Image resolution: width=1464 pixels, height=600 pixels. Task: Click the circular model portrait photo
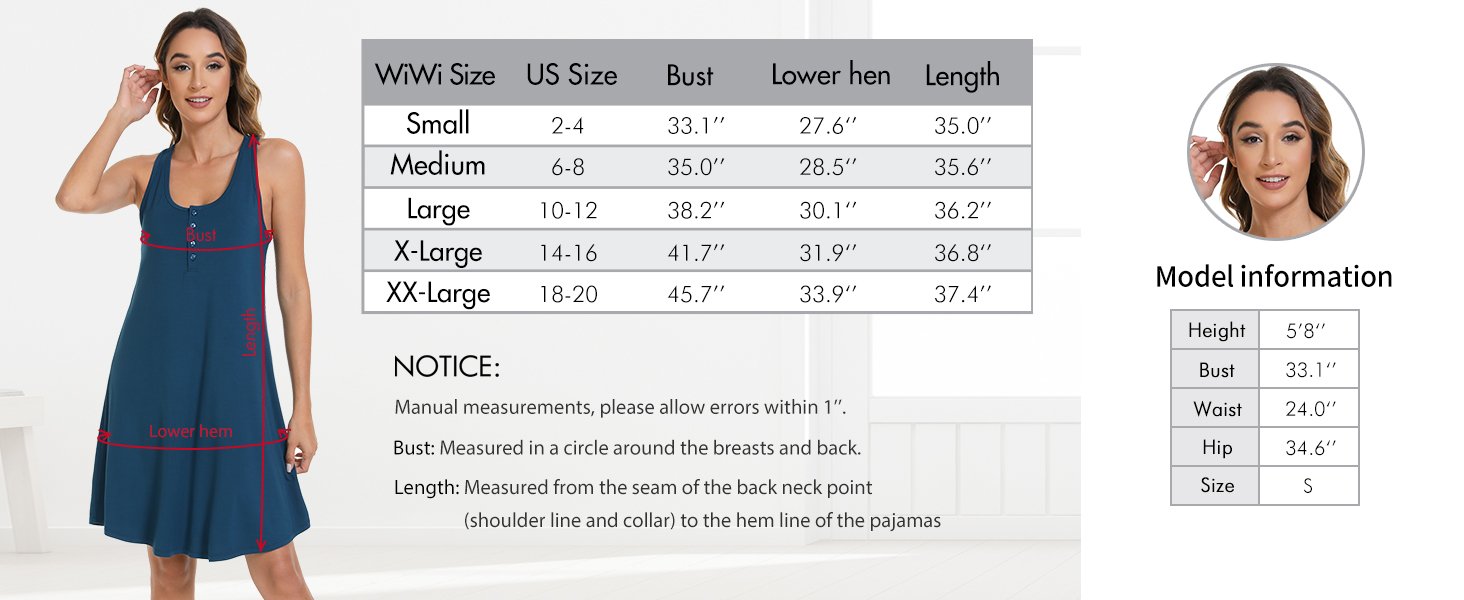coord(1275,151)
